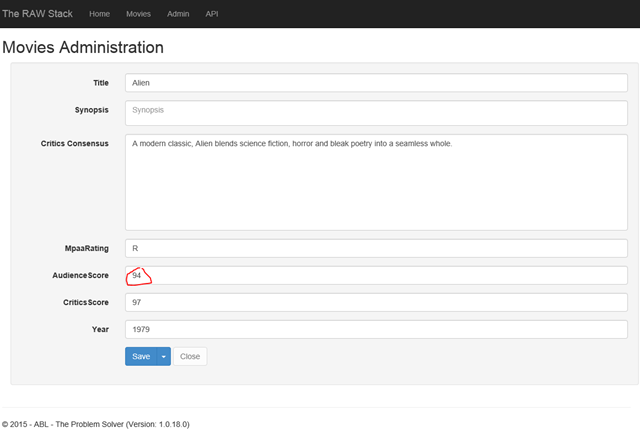Viewport: 640px width, 438px height.
Task: Select the MpaaRating input showing R
Action: click(376, 247)
